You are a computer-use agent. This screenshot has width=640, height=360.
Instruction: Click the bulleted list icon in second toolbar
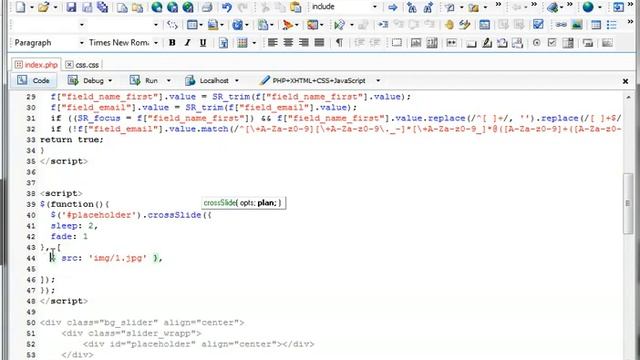click(611, 25)
